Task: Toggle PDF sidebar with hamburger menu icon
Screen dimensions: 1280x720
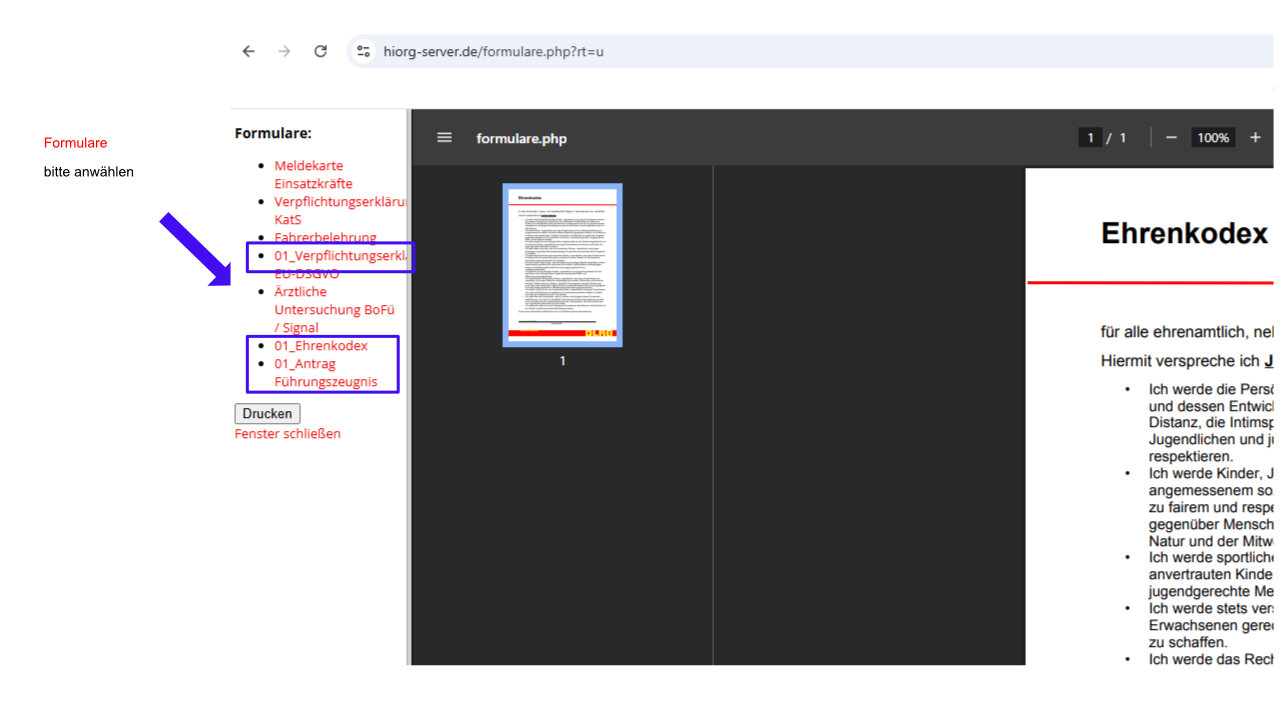Action: pyautogui.click(x=445, y=138)
